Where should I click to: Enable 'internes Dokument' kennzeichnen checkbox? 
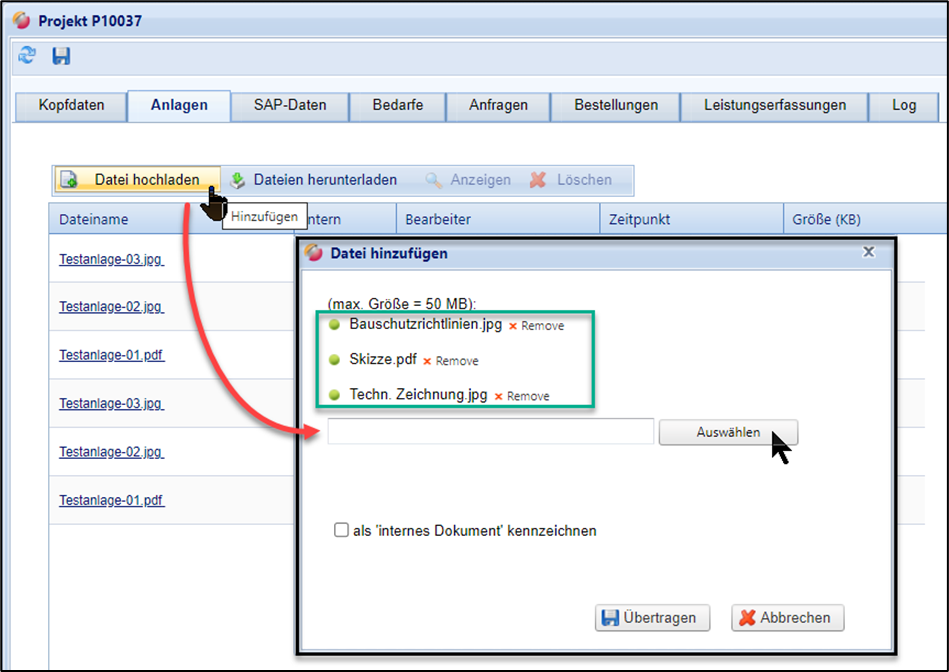point(341,531)
